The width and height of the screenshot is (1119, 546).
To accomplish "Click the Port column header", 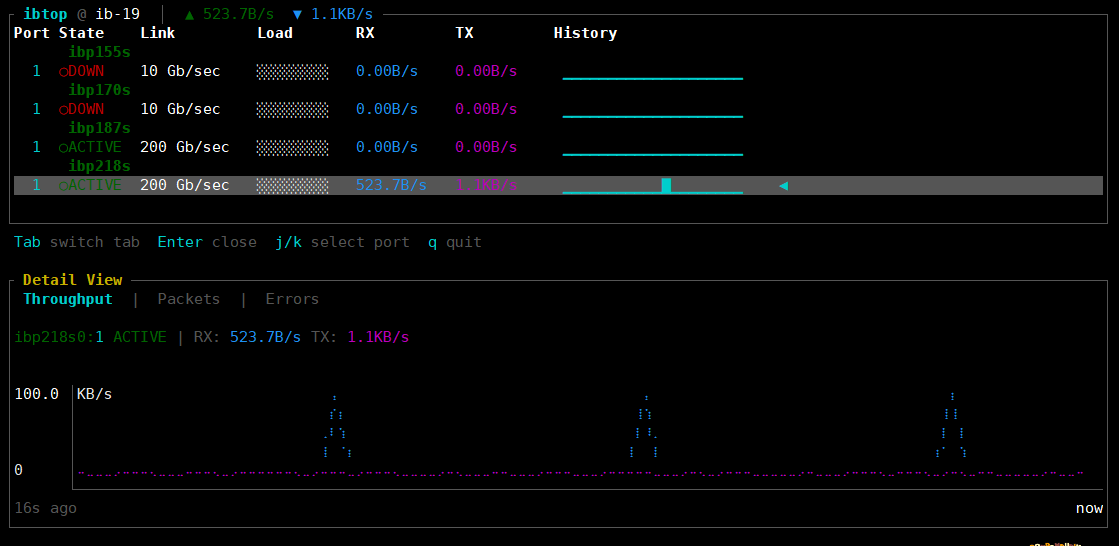I will (32, 33).
